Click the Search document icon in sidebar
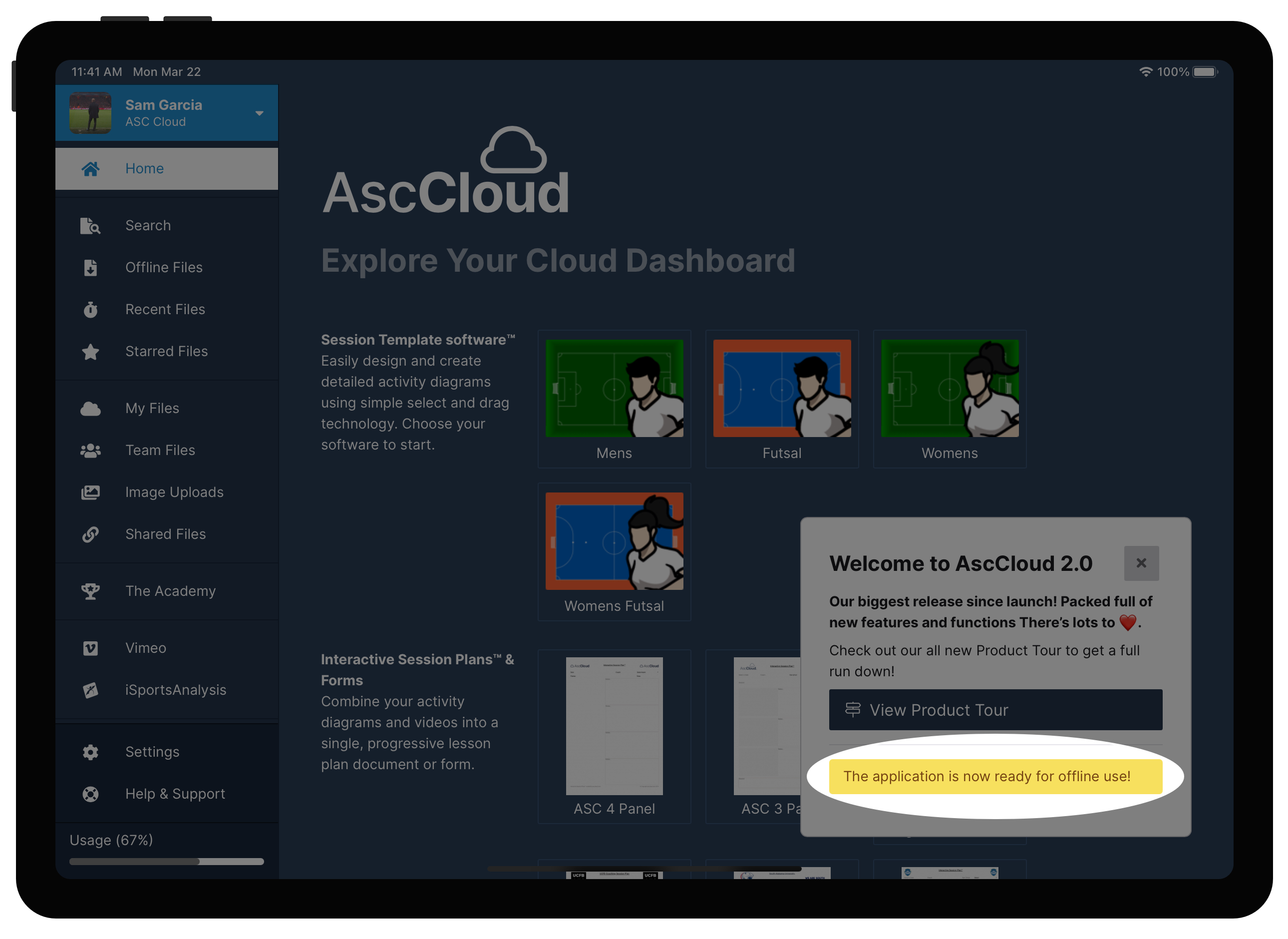Image resolution: width=1288 pixels, height=939 pixels. 90,226
